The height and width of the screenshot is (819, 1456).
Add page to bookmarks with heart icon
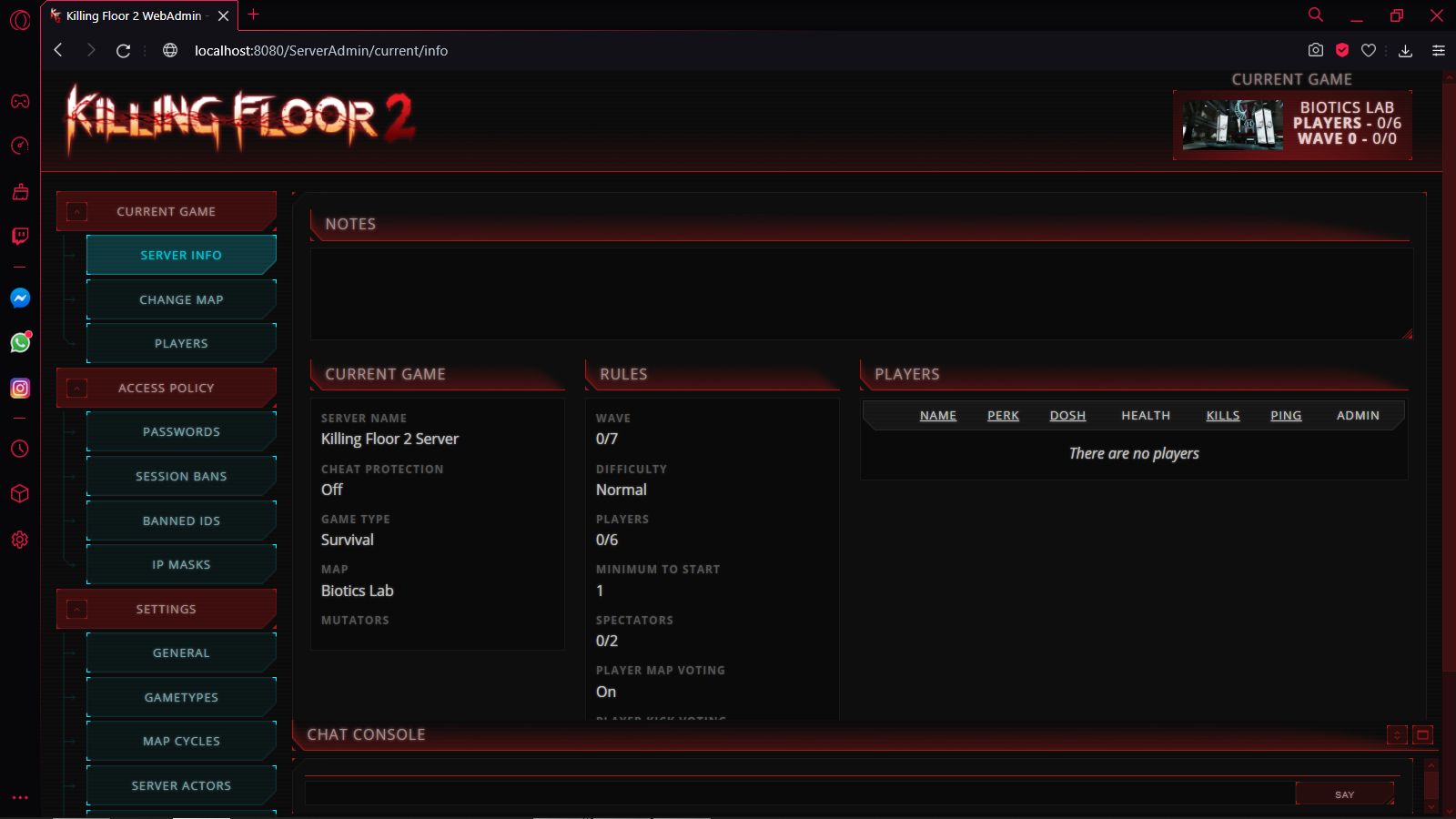[1369, 50]
